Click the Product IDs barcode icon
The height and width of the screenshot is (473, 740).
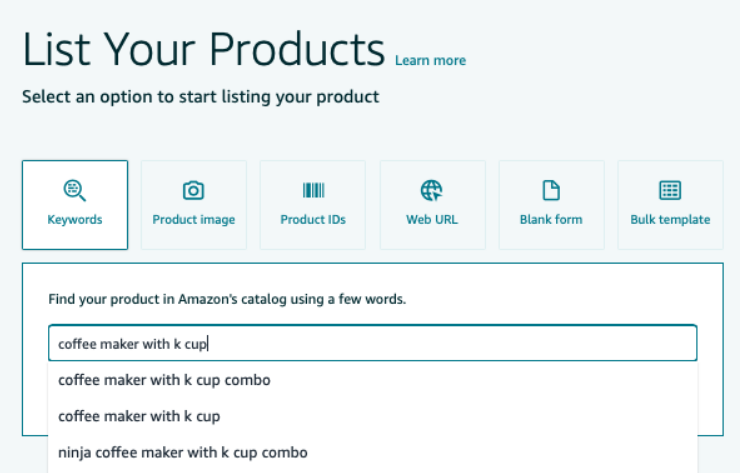313,190
